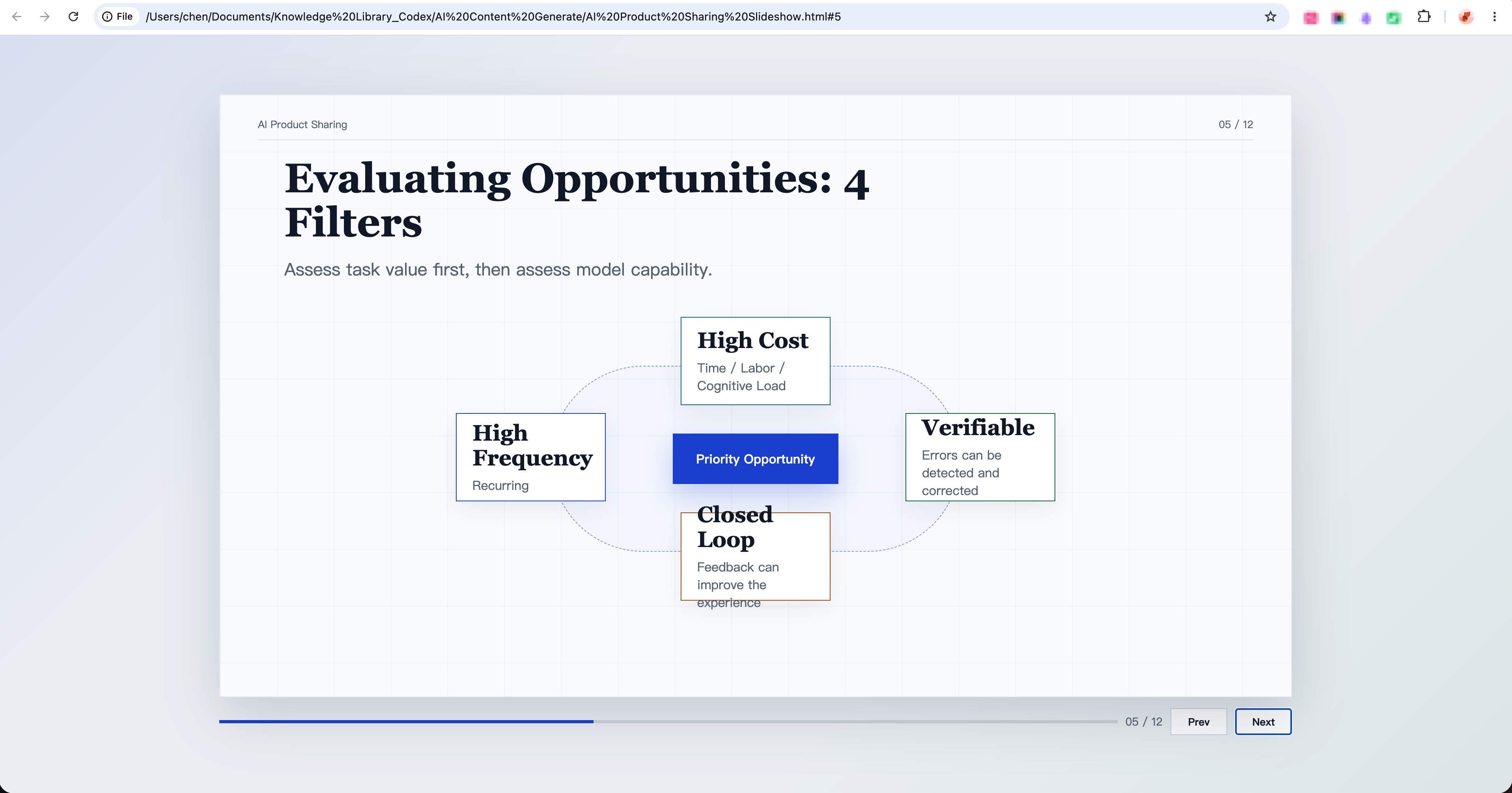This screenshot has width=1512, height=793.
Task: Open the green extension icon
Action: 1393,18
